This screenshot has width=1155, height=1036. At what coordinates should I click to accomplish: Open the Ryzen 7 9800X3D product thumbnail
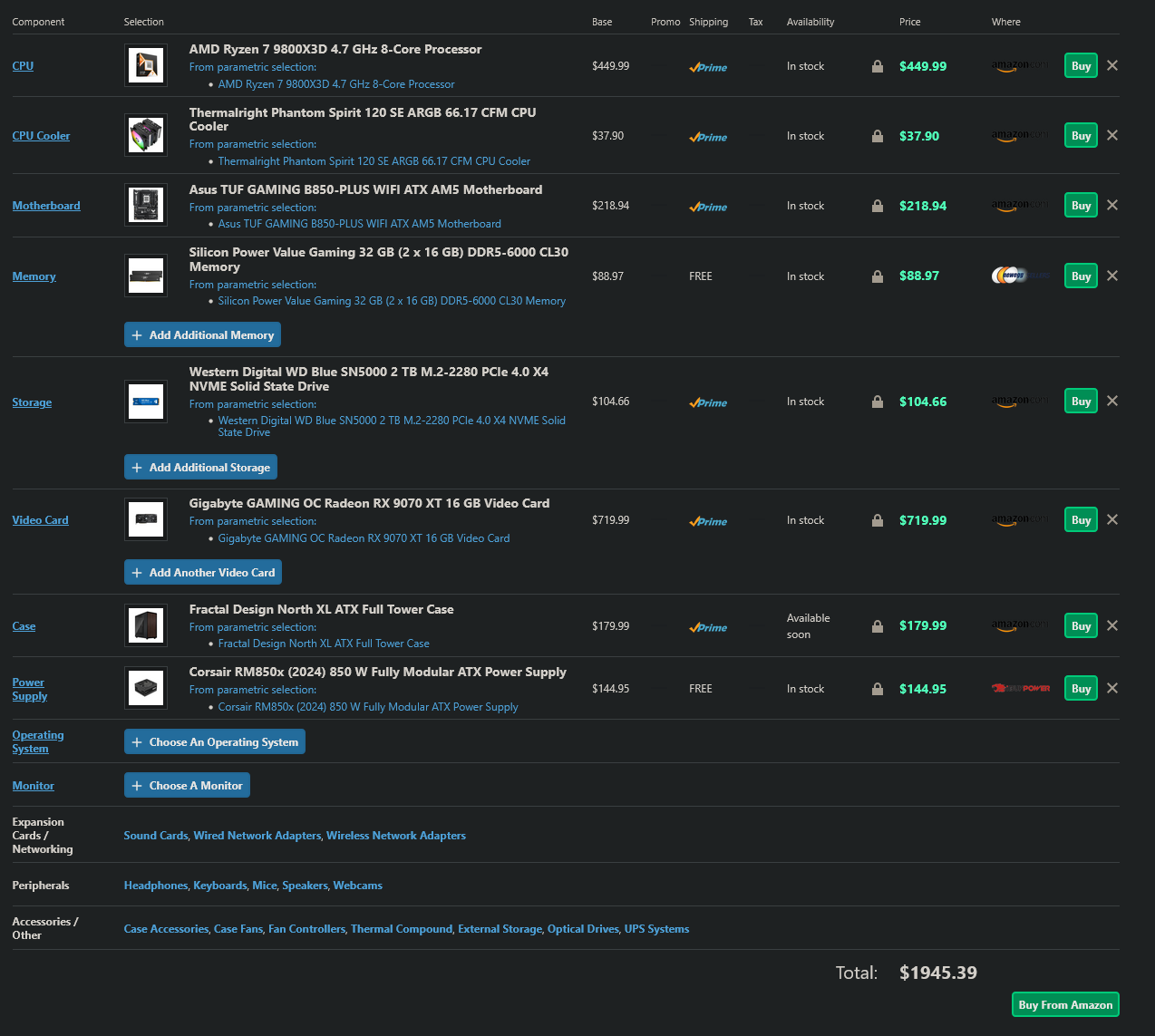146,65
